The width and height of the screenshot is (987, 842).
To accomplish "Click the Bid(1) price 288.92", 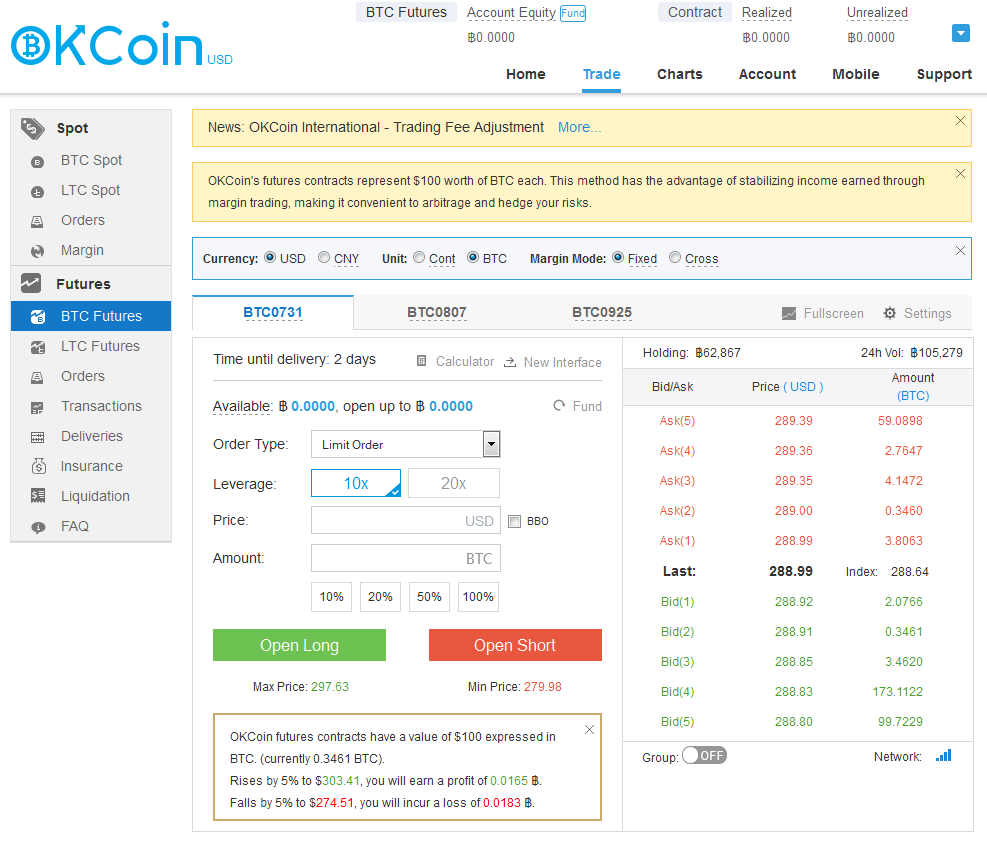I will point(793,602).
